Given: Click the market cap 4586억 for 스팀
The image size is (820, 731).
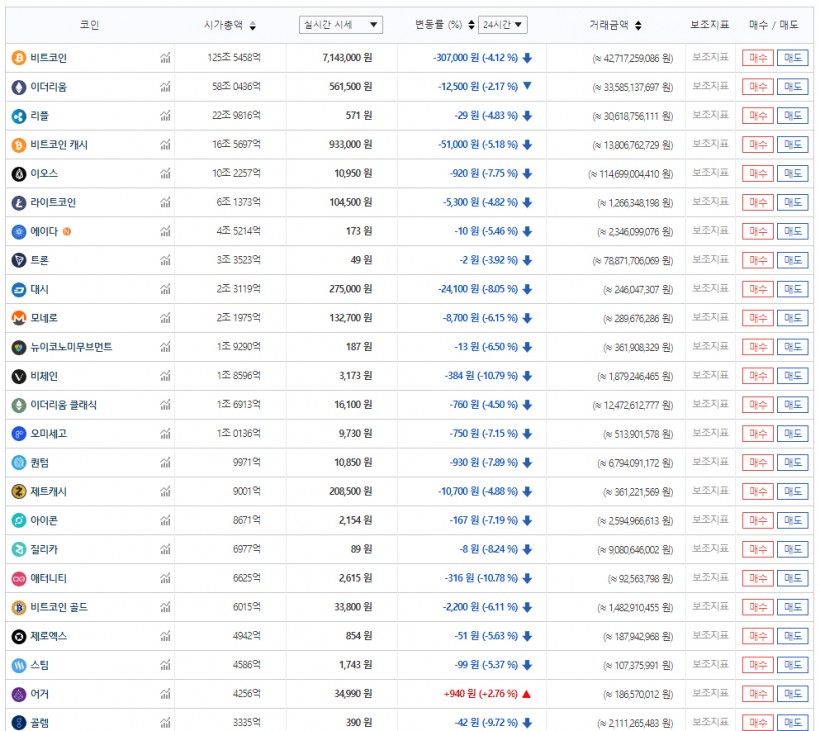Looking at the screenshot, I should pos(247,665).
